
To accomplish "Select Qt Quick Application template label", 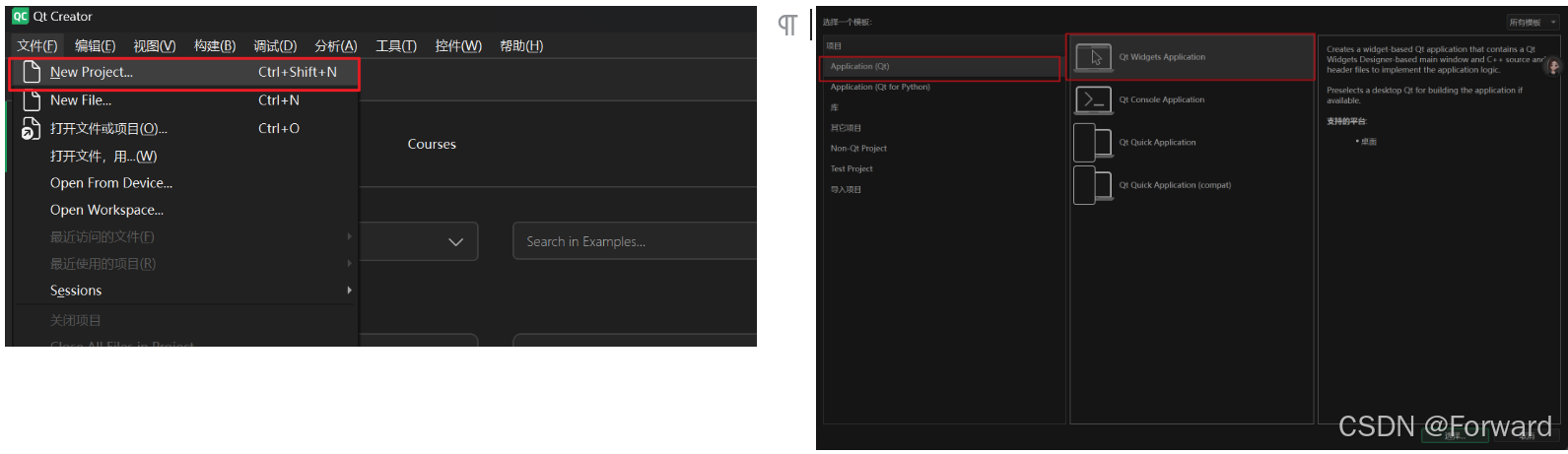I will tap(1158, 143).
